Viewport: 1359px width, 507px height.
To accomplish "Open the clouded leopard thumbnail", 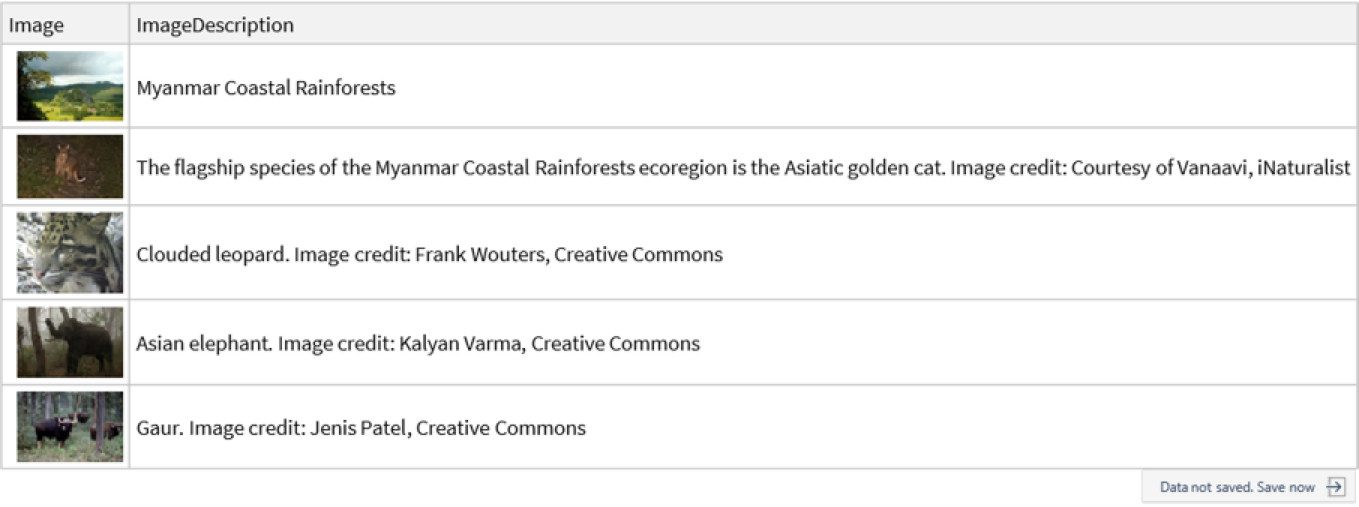I will (x=70, y=253).
